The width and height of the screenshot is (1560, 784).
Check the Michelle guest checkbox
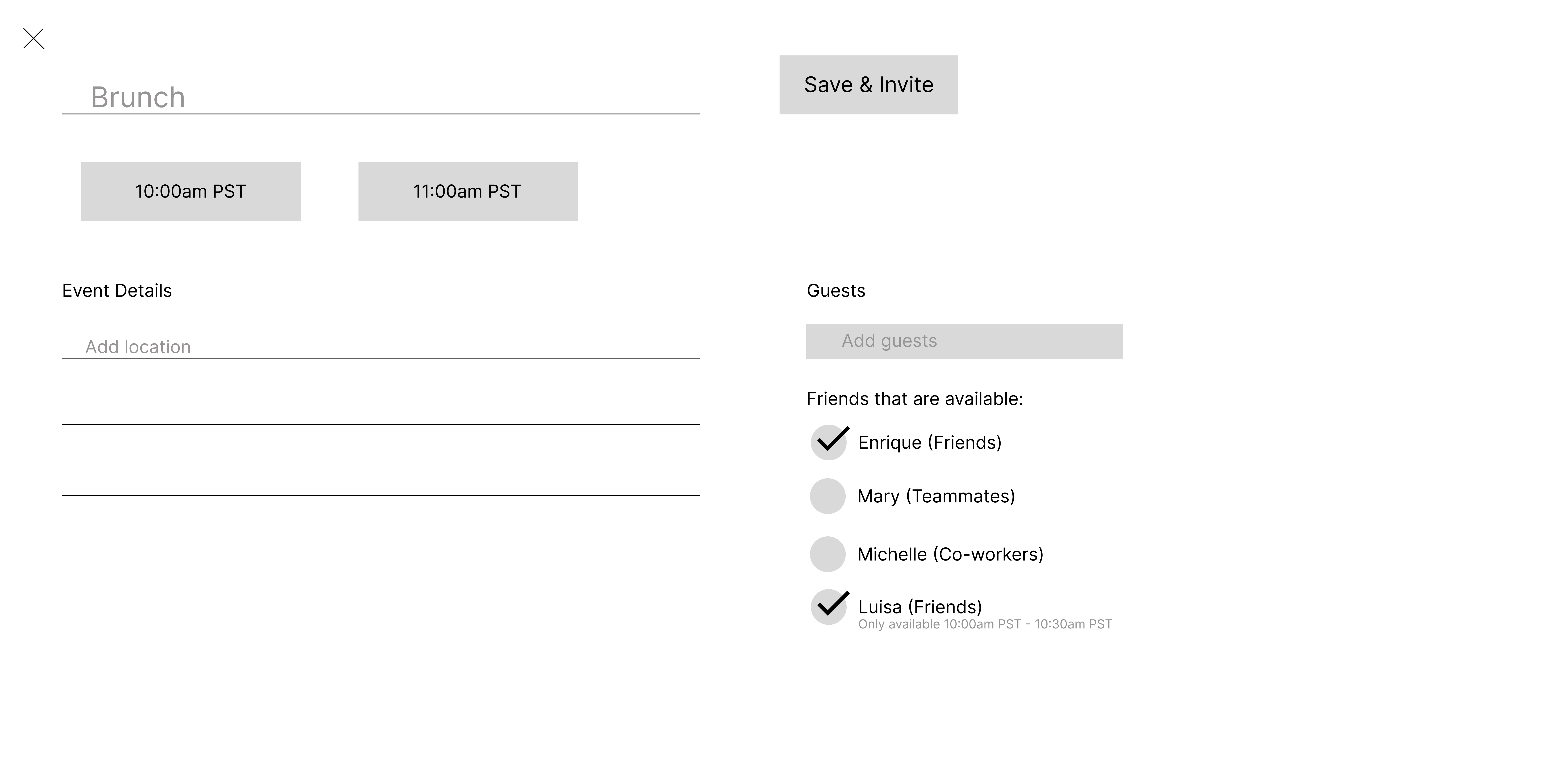coord(827,554)
